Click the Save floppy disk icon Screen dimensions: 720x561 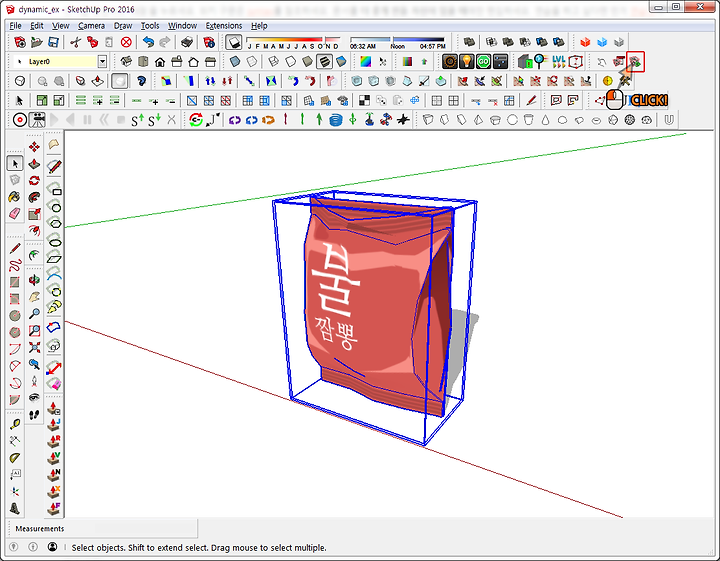(53, 42)
